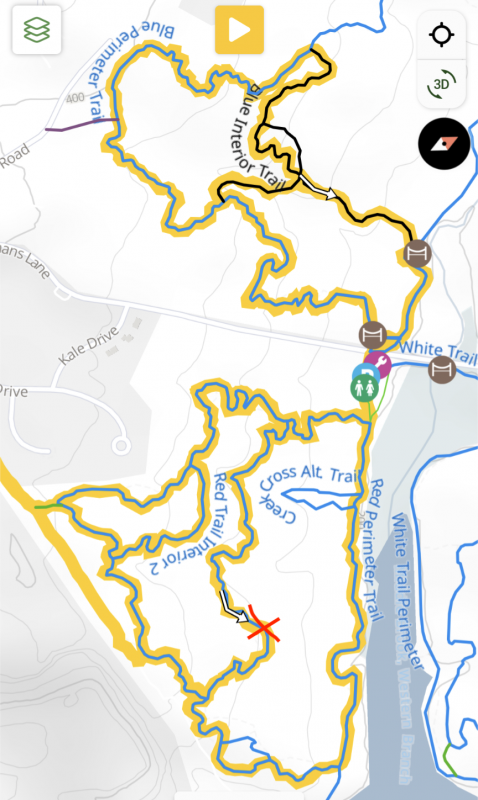Image resolution: width=478 pixels, height=800 pixels.
Task: Start the yellow route playback button
Action: [x=239, y=30]
